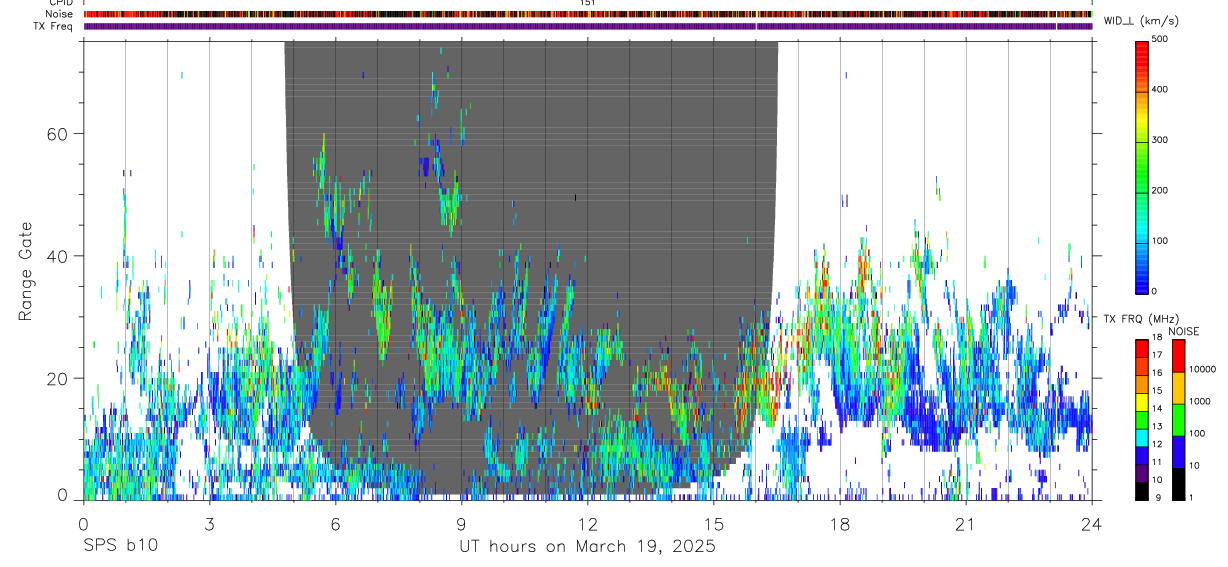Click noise legend value '10000'

pyautogui.click(x=1203, y=369)
